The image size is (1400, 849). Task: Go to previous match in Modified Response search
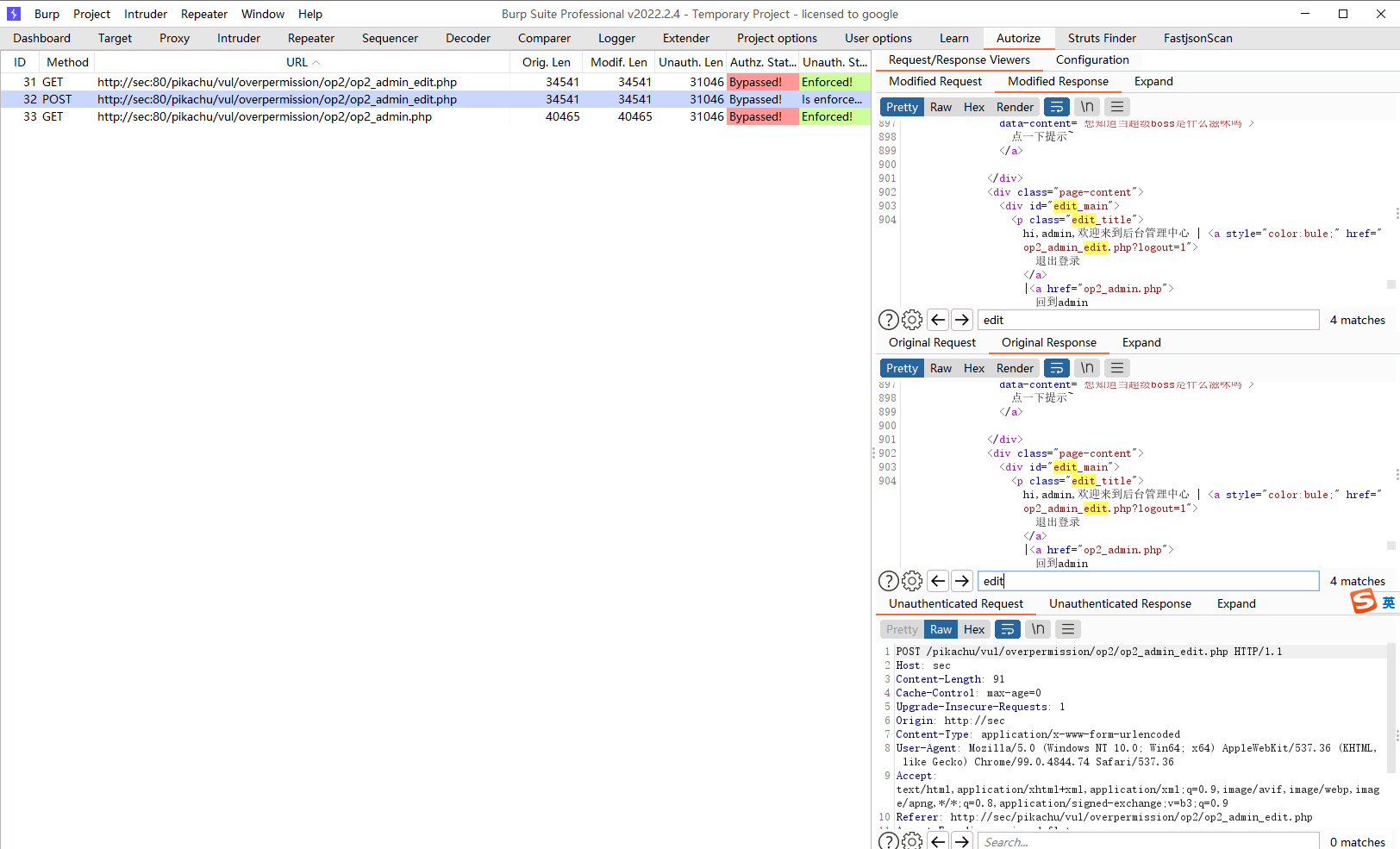pos(938,320)
